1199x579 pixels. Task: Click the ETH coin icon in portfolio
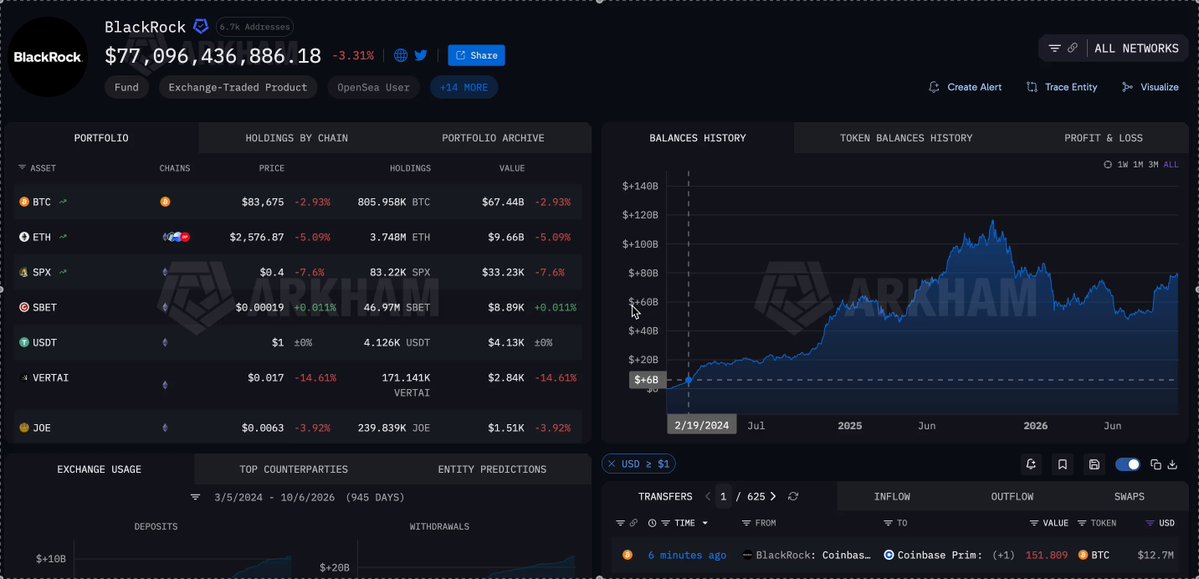[24, 237]
